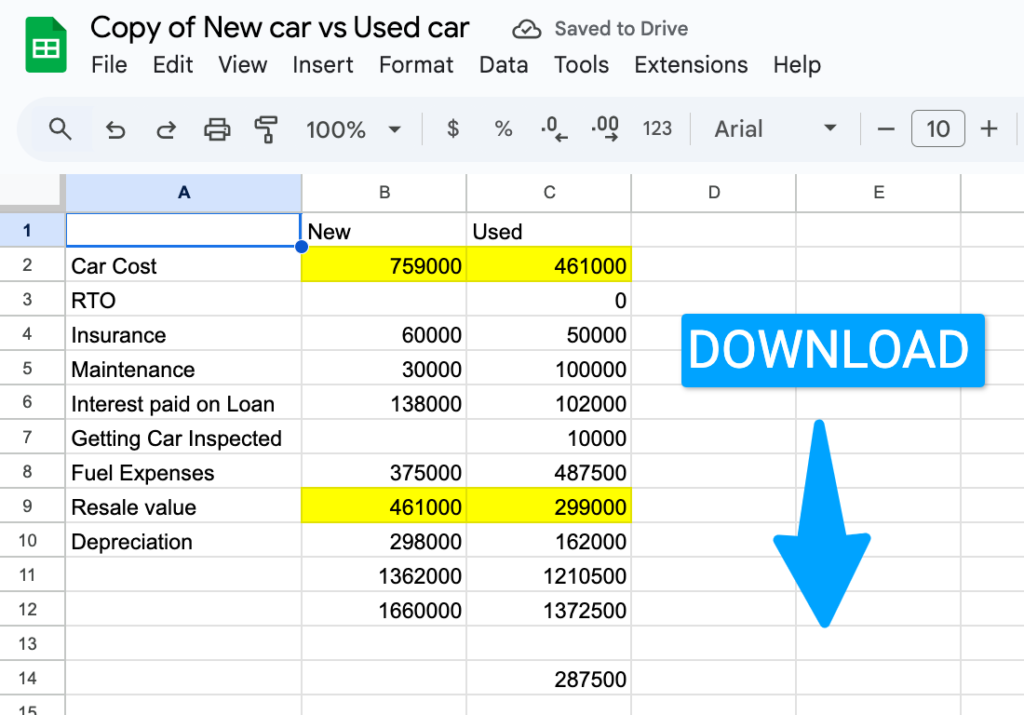Click the Redo arrow icon
1024x715 pixels.
point(166,129)
